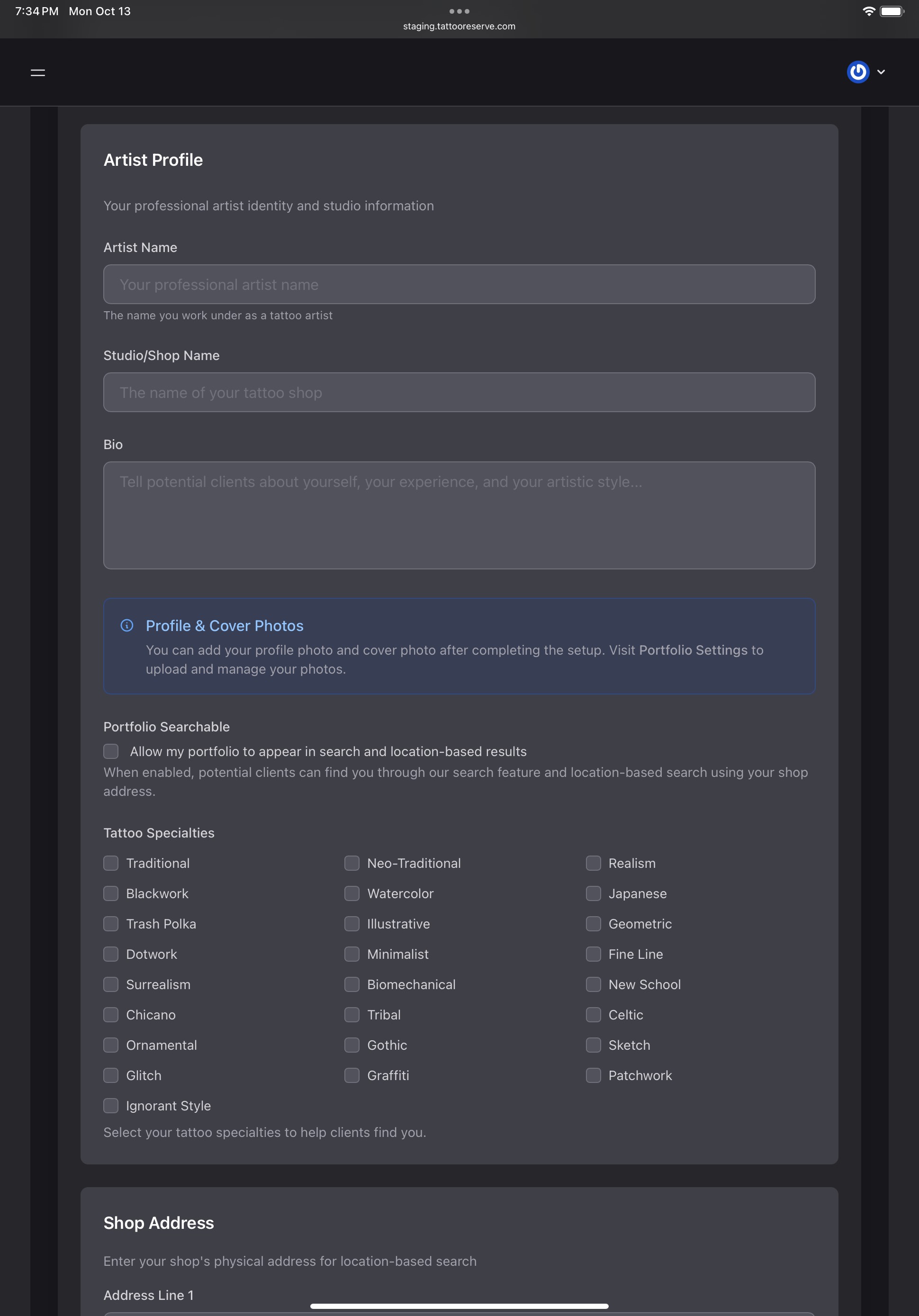
Task: Click the blue account avatar icon
Action: tap(858, 72)
